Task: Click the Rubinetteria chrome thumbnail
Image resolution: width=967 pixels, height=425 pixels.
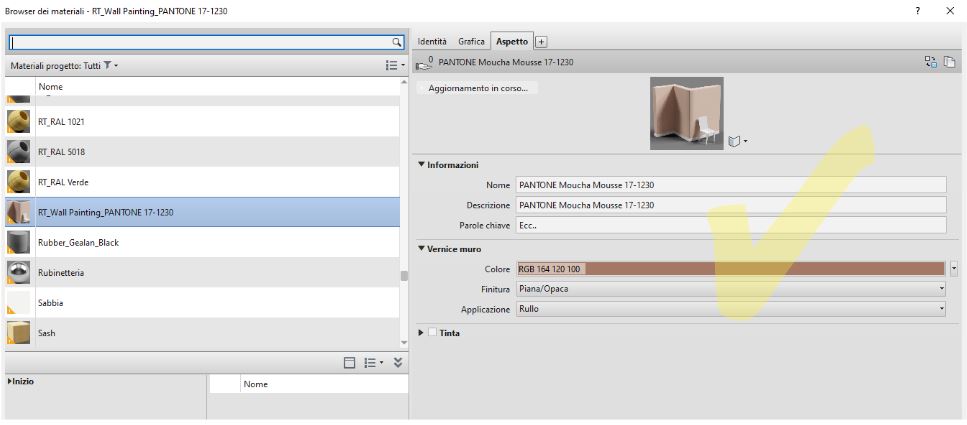Action: pyautogui.click(x=19, y=273)
